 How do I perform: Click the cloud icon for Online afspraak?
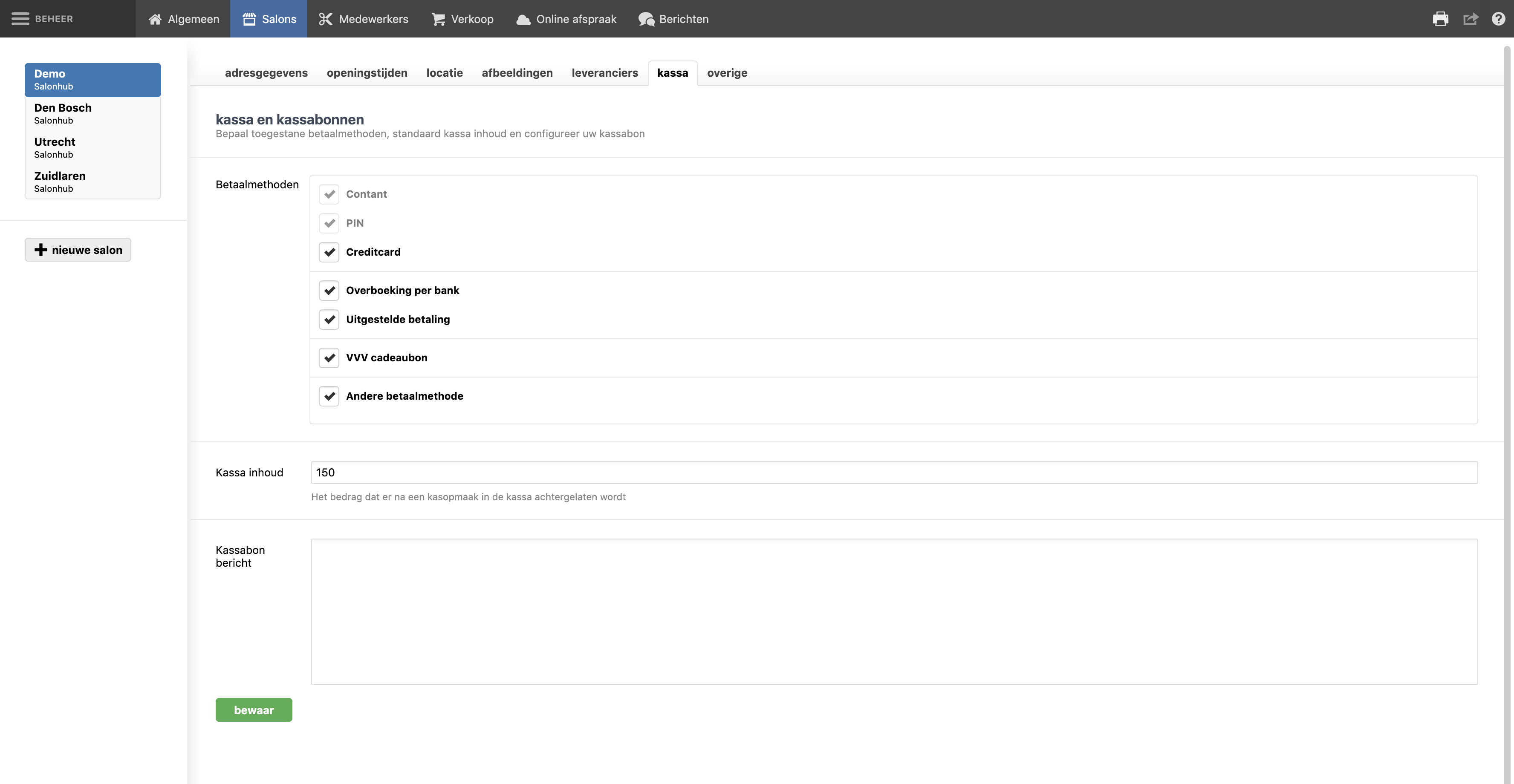click(523, 20)
